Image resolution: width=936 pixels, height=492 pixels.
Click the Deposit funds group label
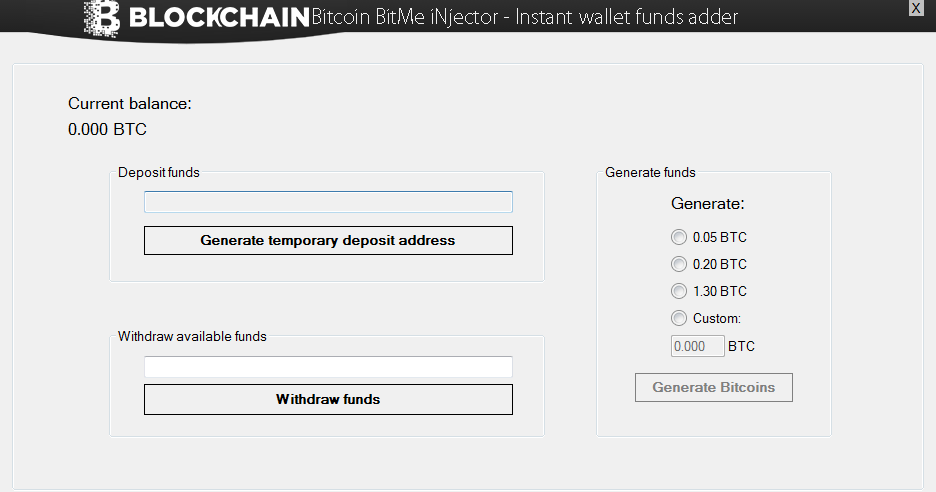159,172
